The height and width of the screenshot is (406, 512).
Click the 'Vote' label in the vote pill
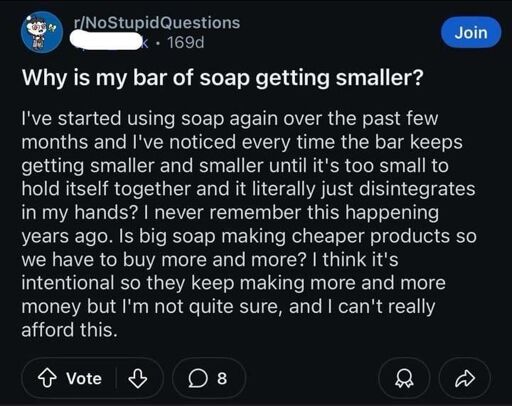click(84, 378)
